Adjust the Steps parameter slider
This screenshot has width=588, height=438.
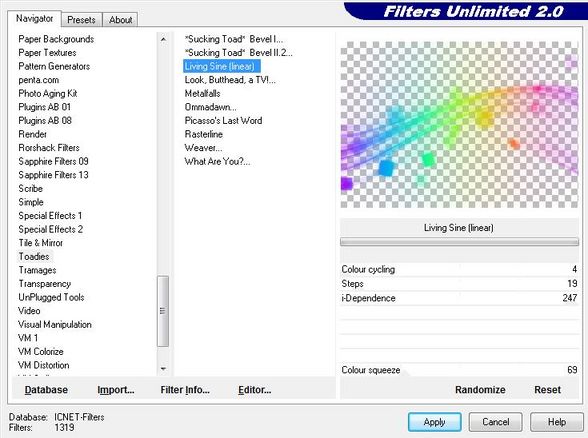[459, 284]
